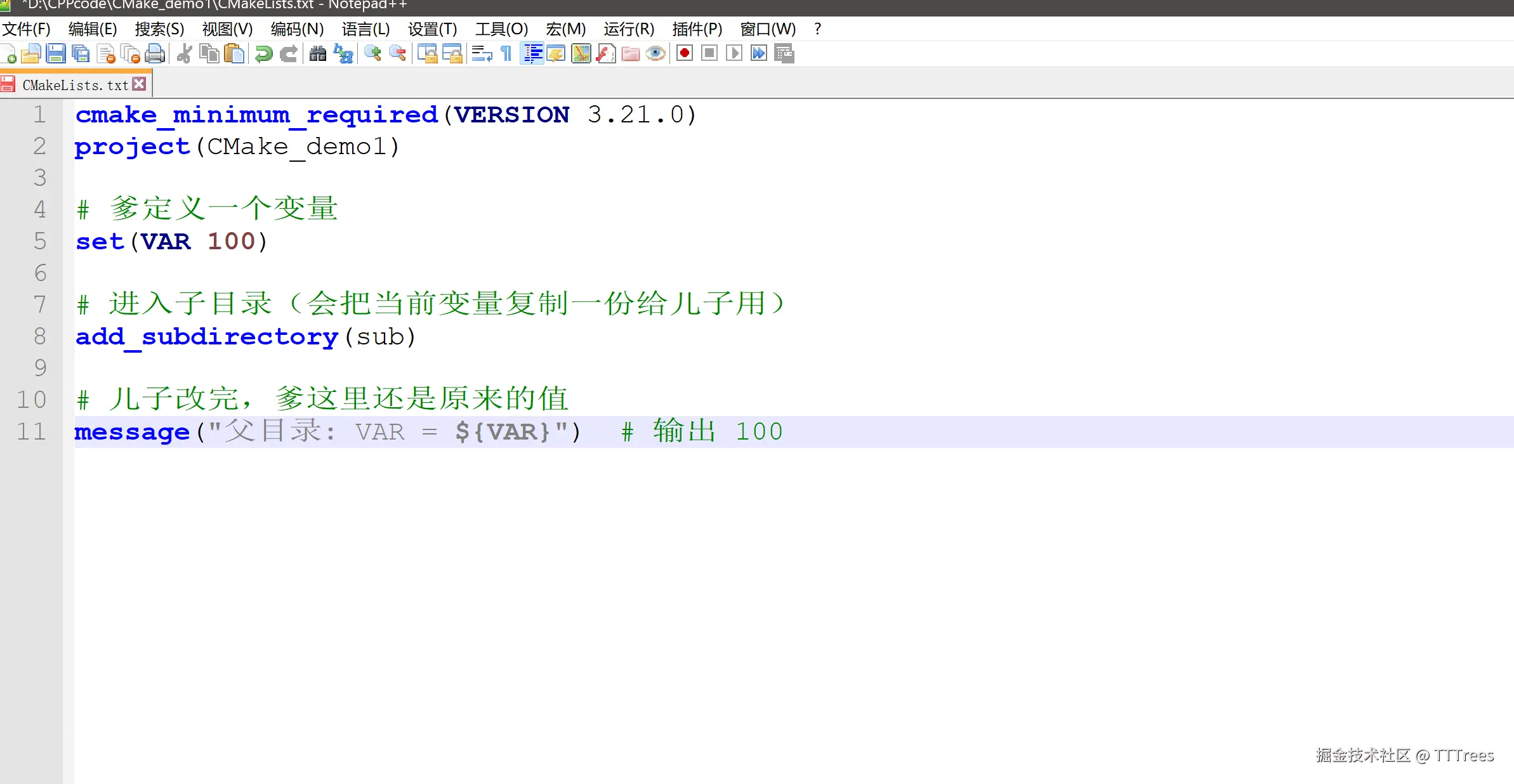The width and height of the screenshot is (1514, 784).
Task: Click the Paste clipboard icon
Action: tap(234, 54)
